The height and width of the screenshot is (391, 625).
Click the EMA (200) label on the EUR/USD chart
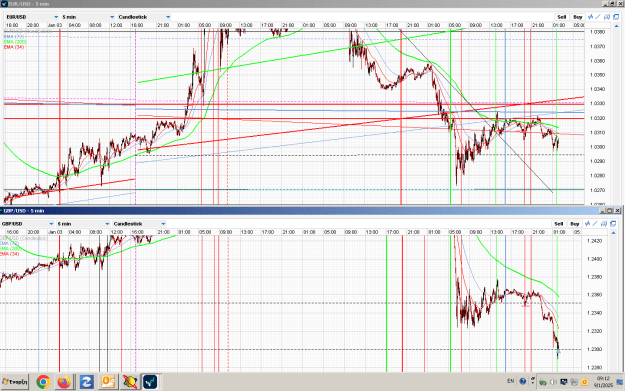tap(15, 42)
